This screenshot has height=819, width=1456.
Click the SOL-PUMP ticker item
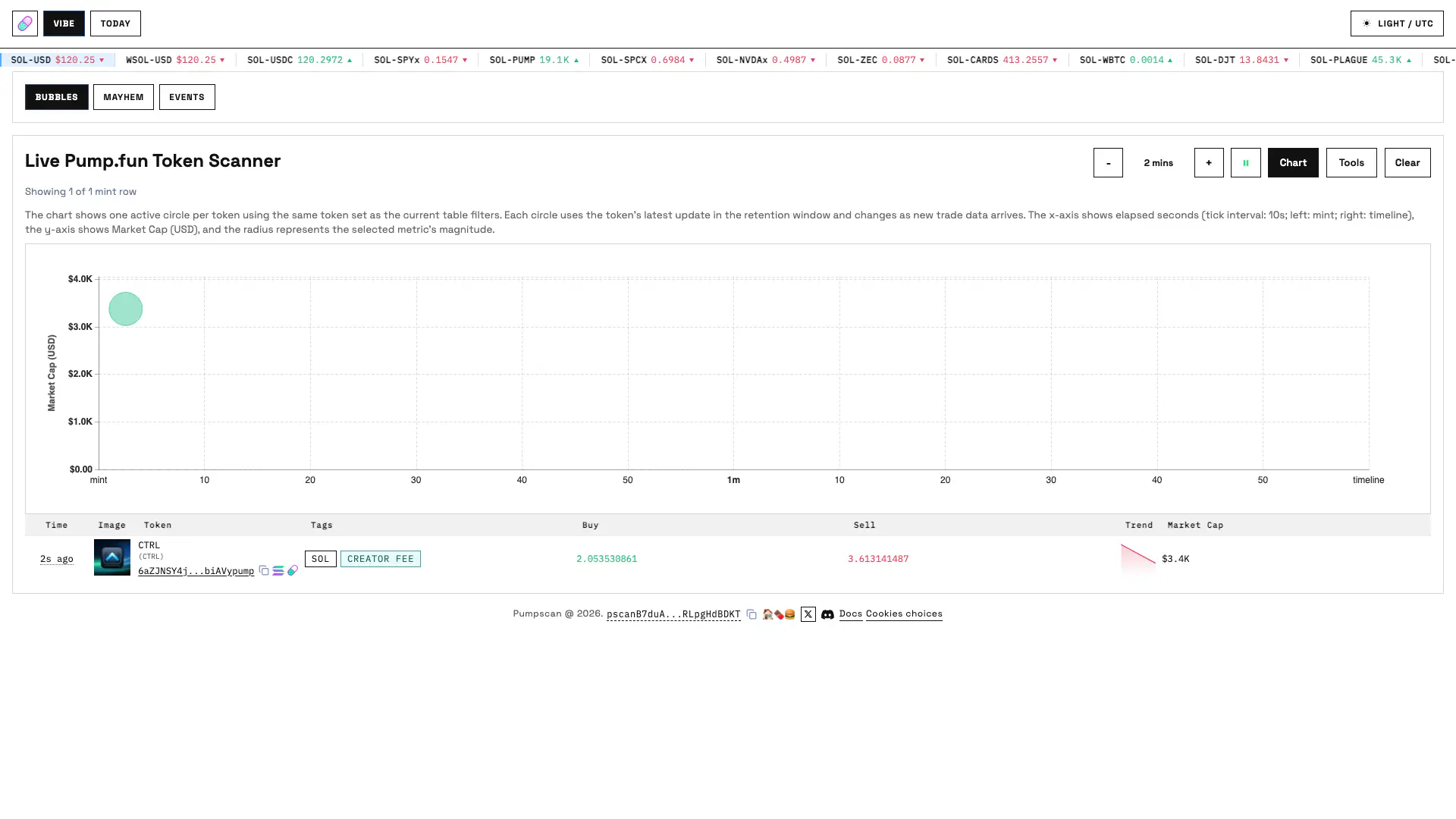[x=534, y=60]
